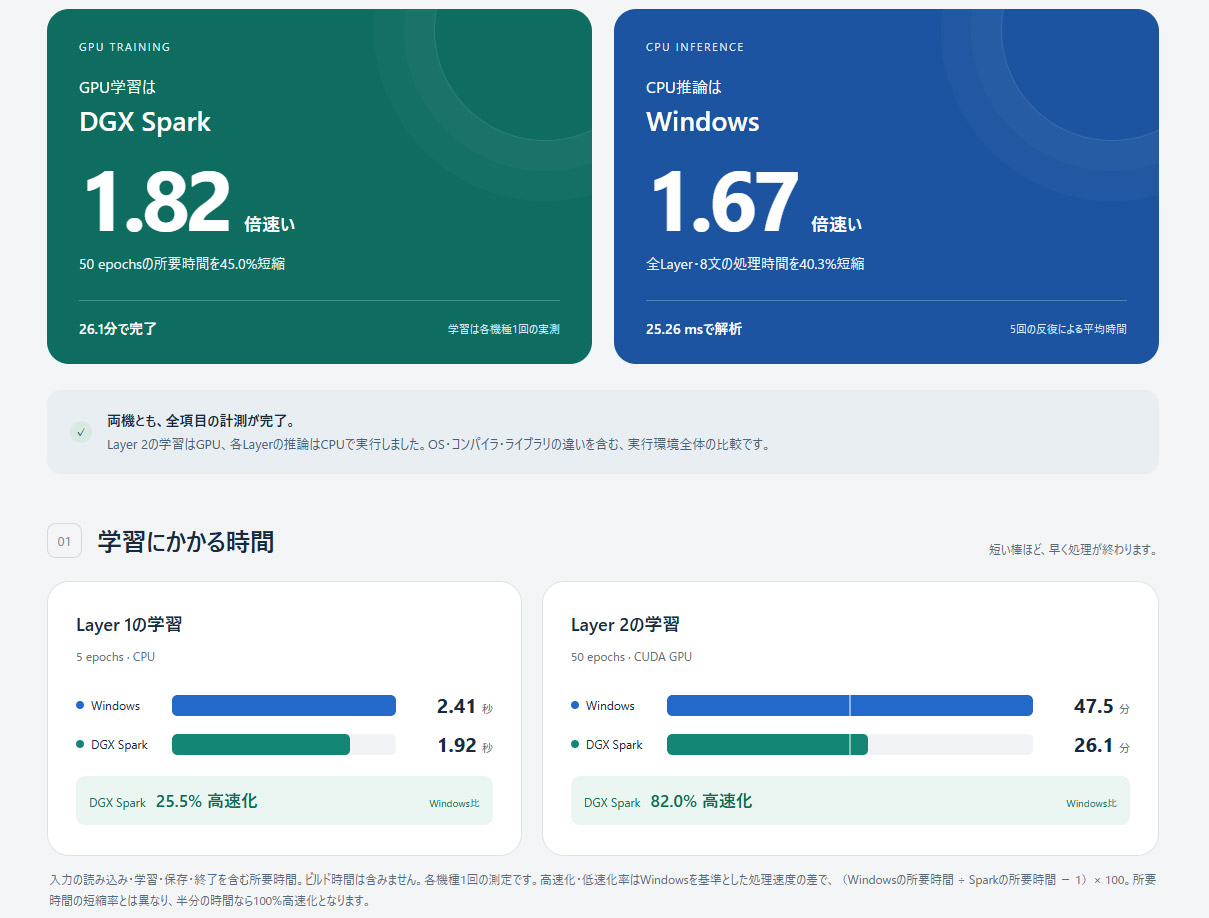Click the "5回の反復による平均時間" note
Screen dimensions: 1209x918
(x=1068, y=329)
